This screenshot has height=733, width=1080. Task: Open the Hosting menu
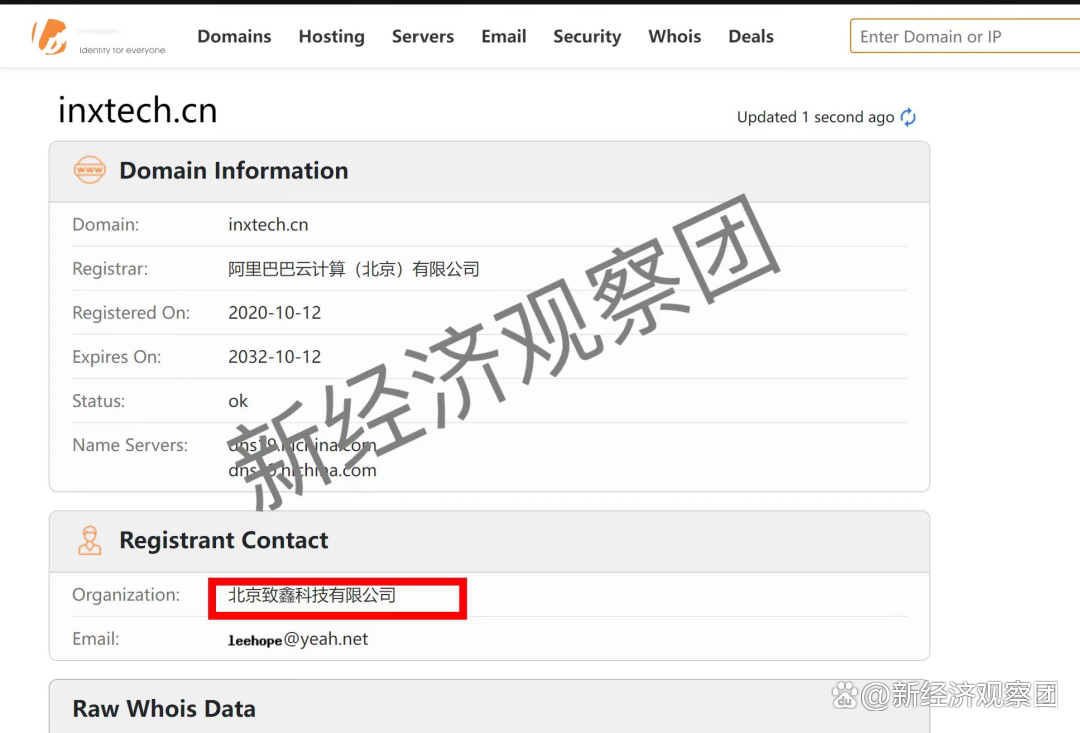(331, 37)
